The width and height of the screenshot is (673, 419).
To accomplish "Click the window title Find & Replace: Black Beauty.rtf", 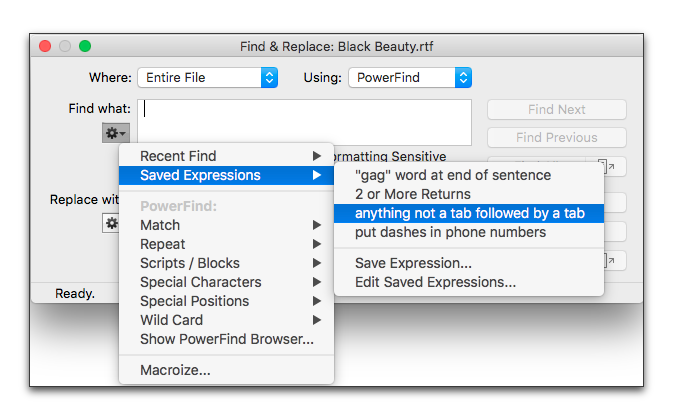I will pos(336,46).
